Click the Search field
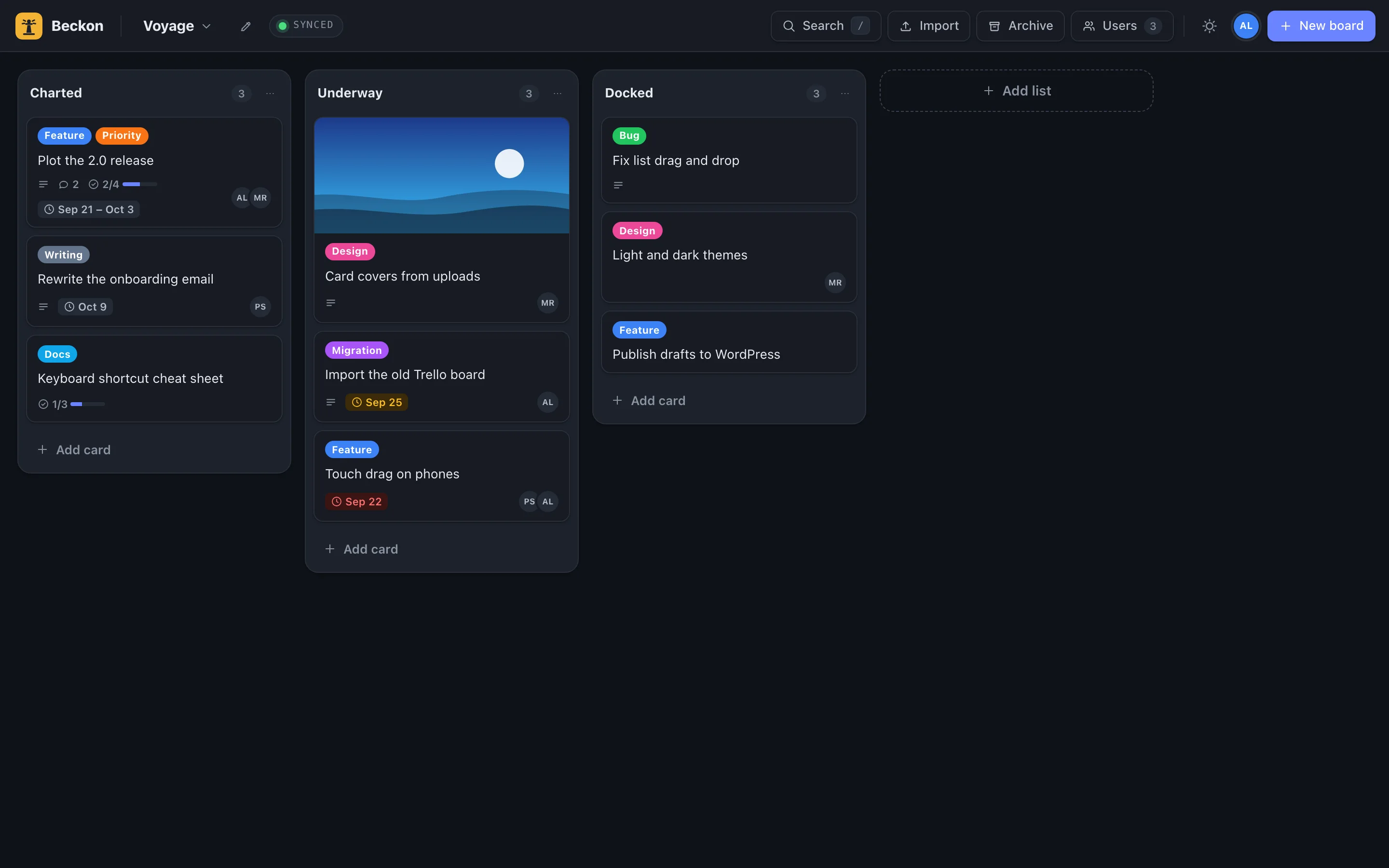Screen dimensions: 1389x868 (x=825, y=26)
